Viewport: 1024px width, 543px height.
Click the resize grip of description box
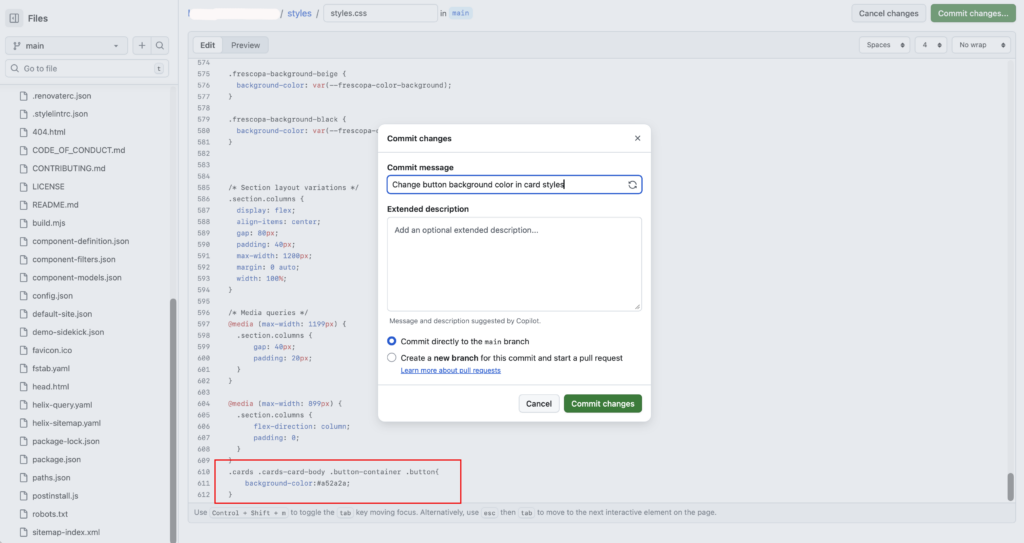pyautogui.click(x=637, y=306)
